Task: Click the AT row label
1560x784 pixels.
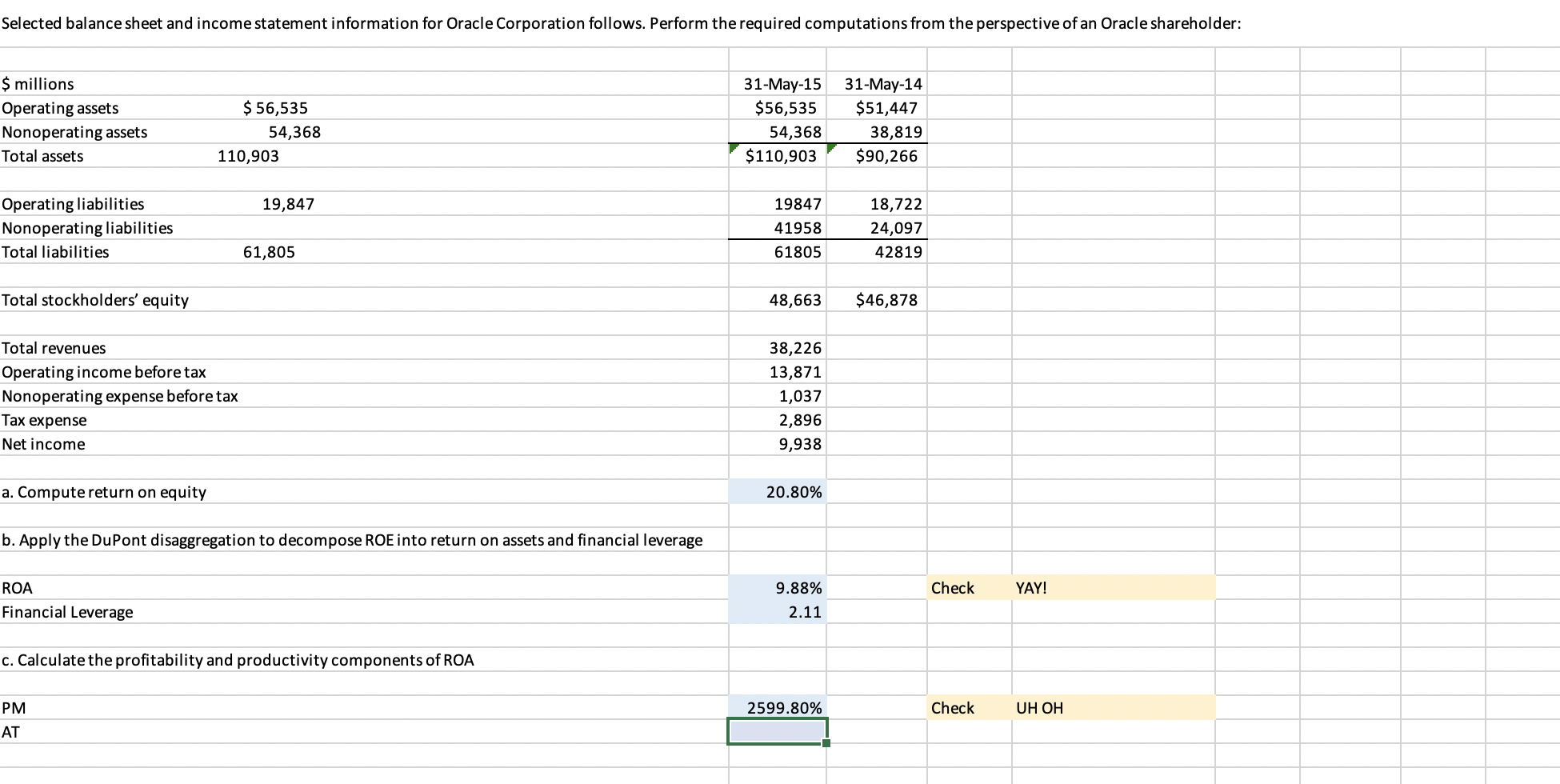Action: [10, 731]
